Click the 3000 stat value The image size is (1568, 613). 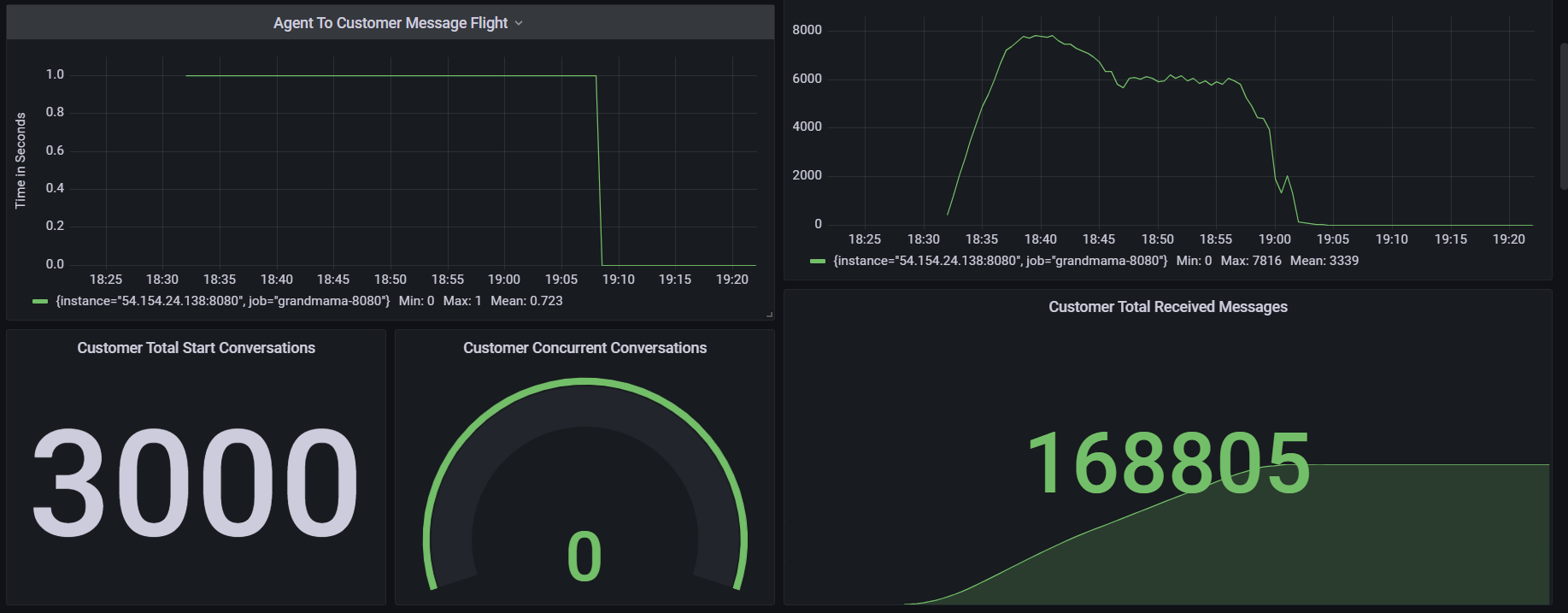point(196,482)
